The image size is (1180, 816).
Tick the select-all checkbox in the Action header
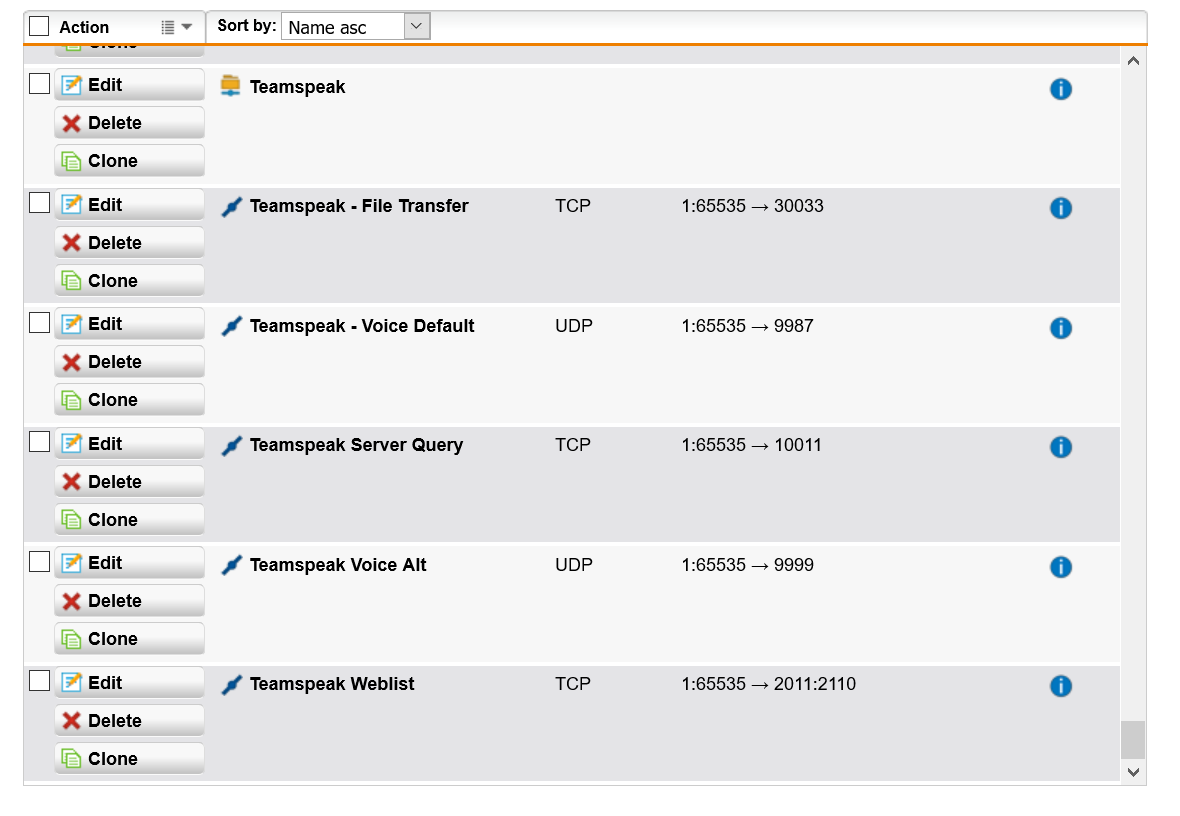pyautogui.click(x=39, y=26)
